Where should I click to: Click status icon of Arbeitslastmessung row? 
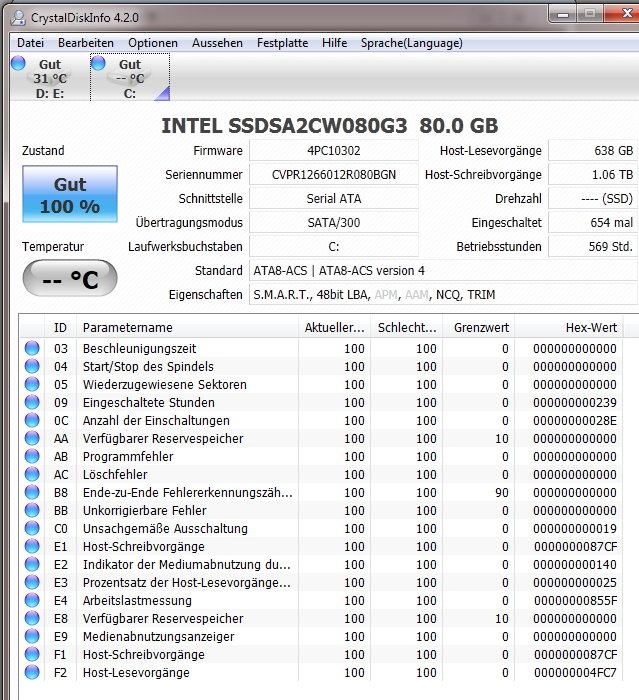point(32,600)
